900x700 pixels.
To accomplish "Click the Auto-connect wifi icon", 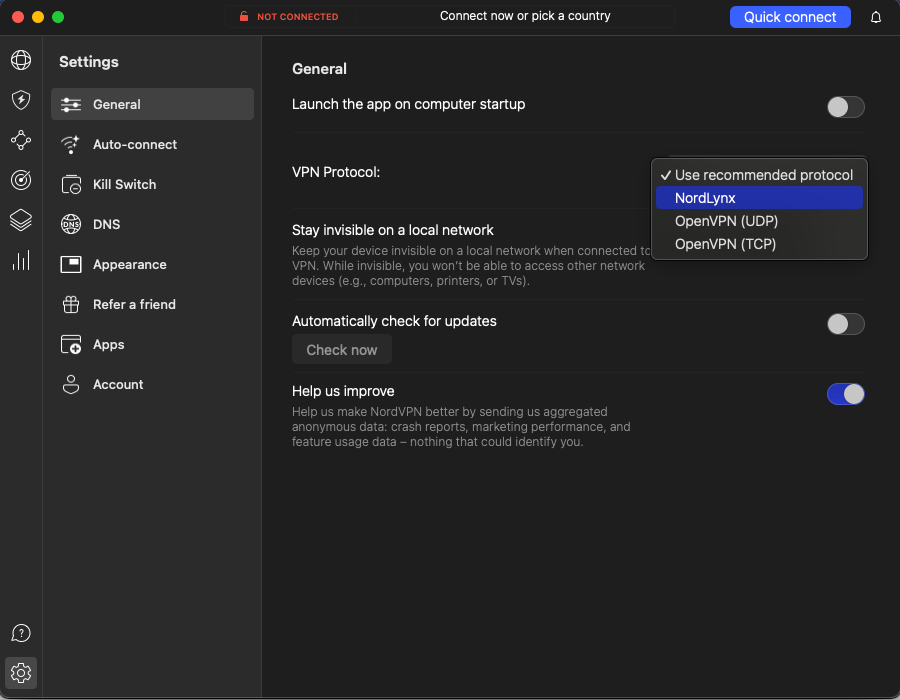I will 70,145.
